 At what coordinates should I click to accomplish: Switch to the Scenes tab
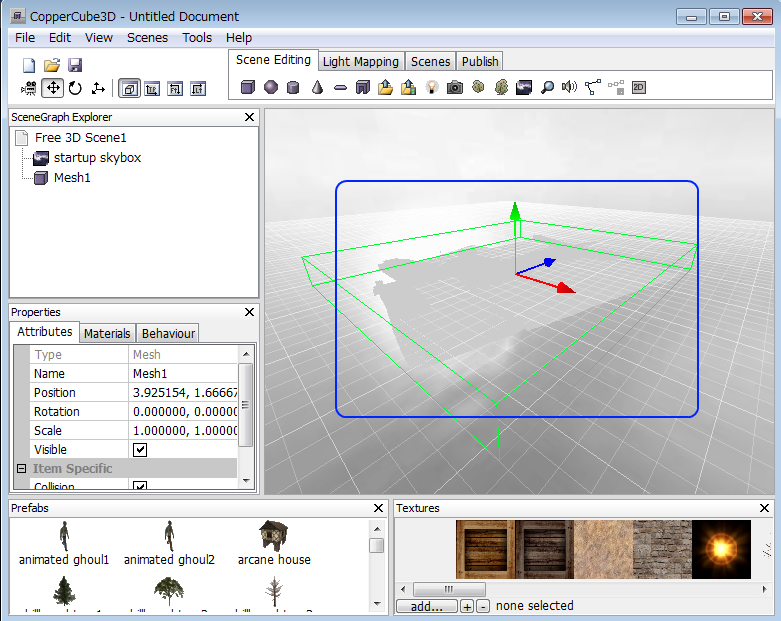[x=430, y=61]
